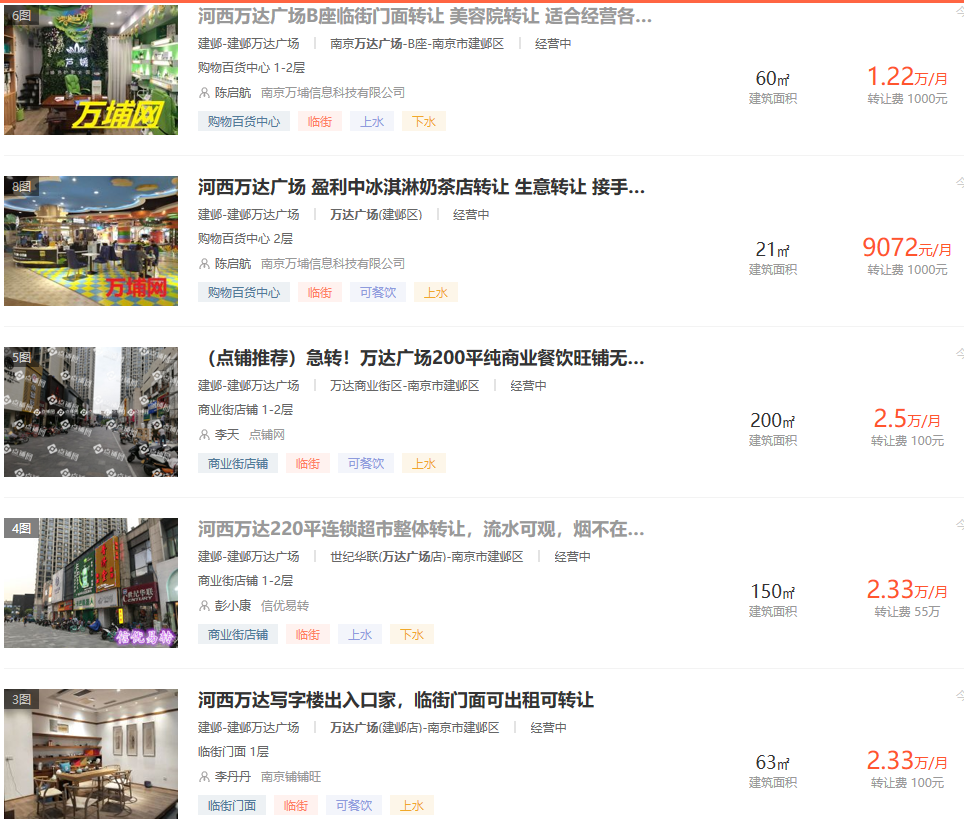Click agent company 南京铺铺旺

coord(291,777)
